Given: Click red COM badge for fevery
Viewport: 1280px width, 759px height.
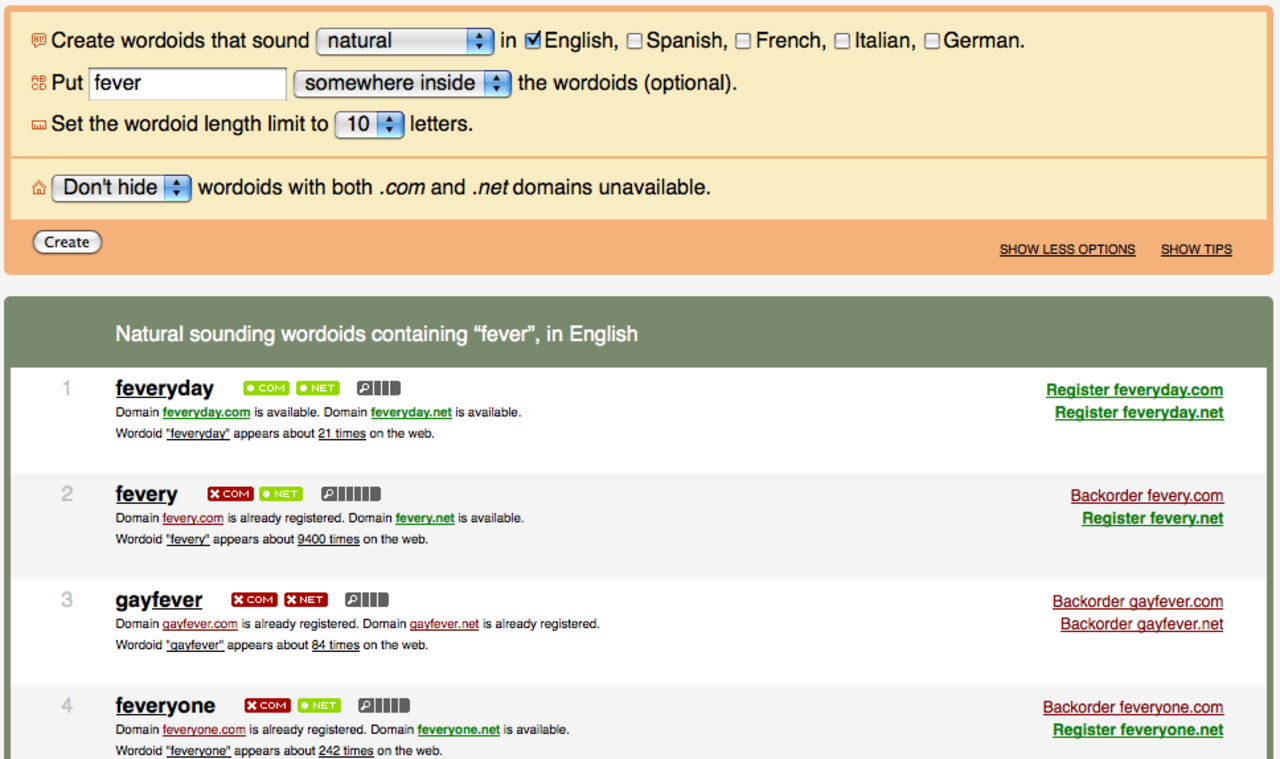Looking at the screenshot, I should (230, 494).
